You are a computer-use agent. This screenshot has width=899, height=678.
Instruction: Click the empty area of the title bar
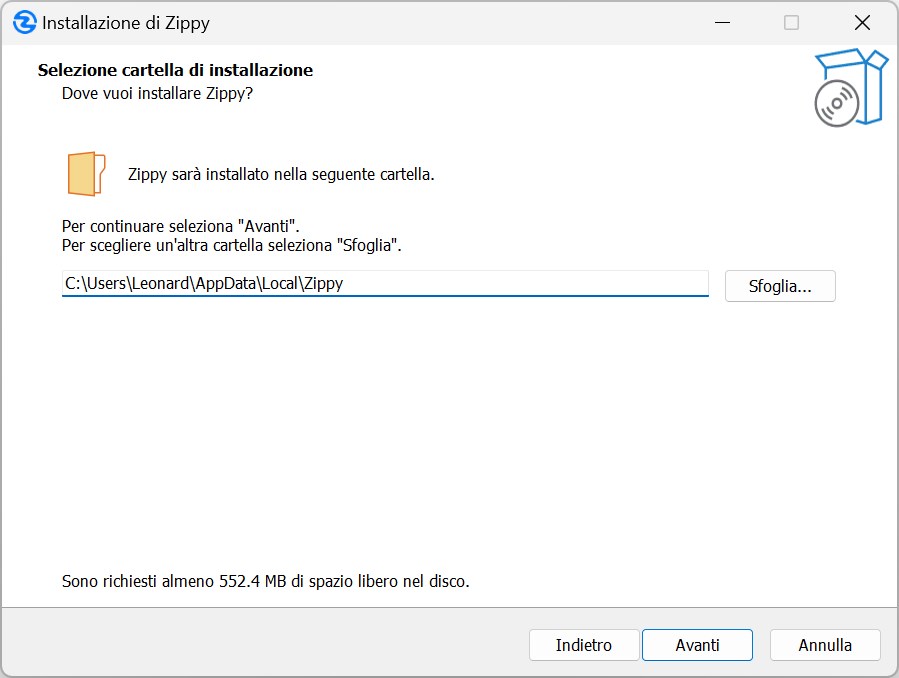(450, 23)
